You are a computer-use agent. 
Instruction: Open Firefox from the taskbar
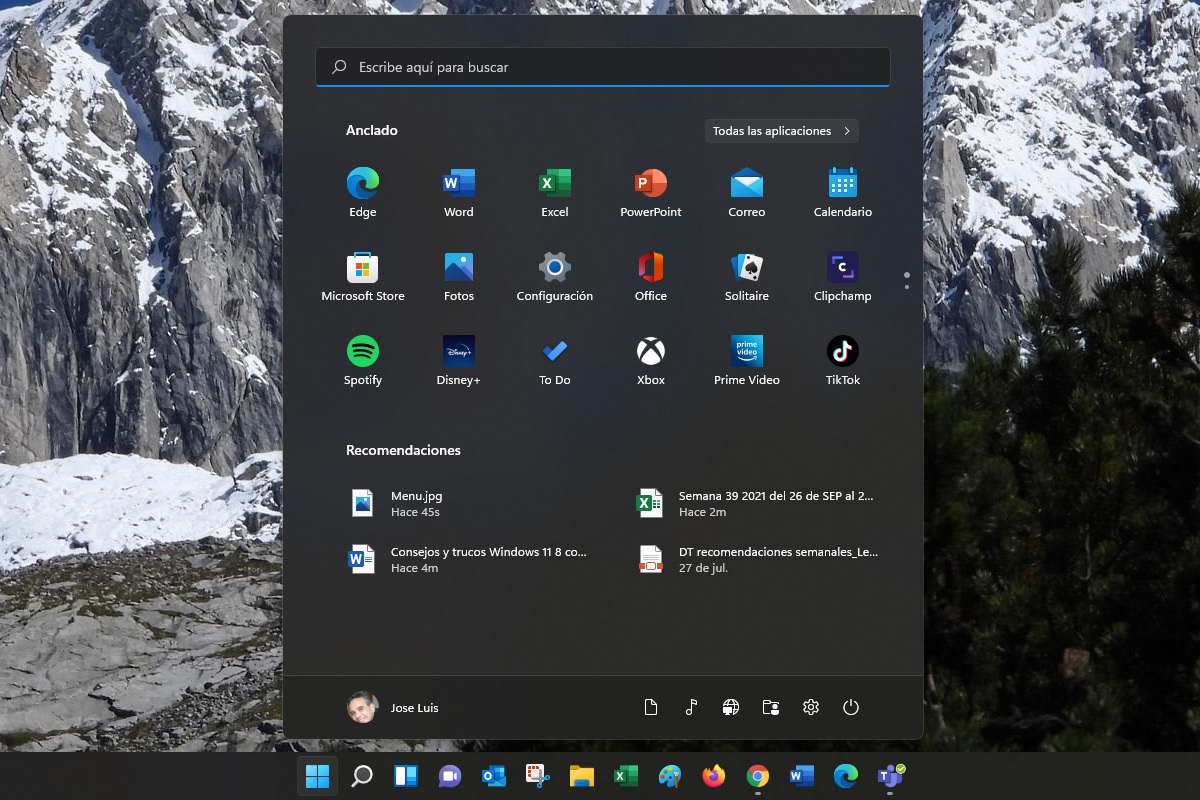(713, 776)
